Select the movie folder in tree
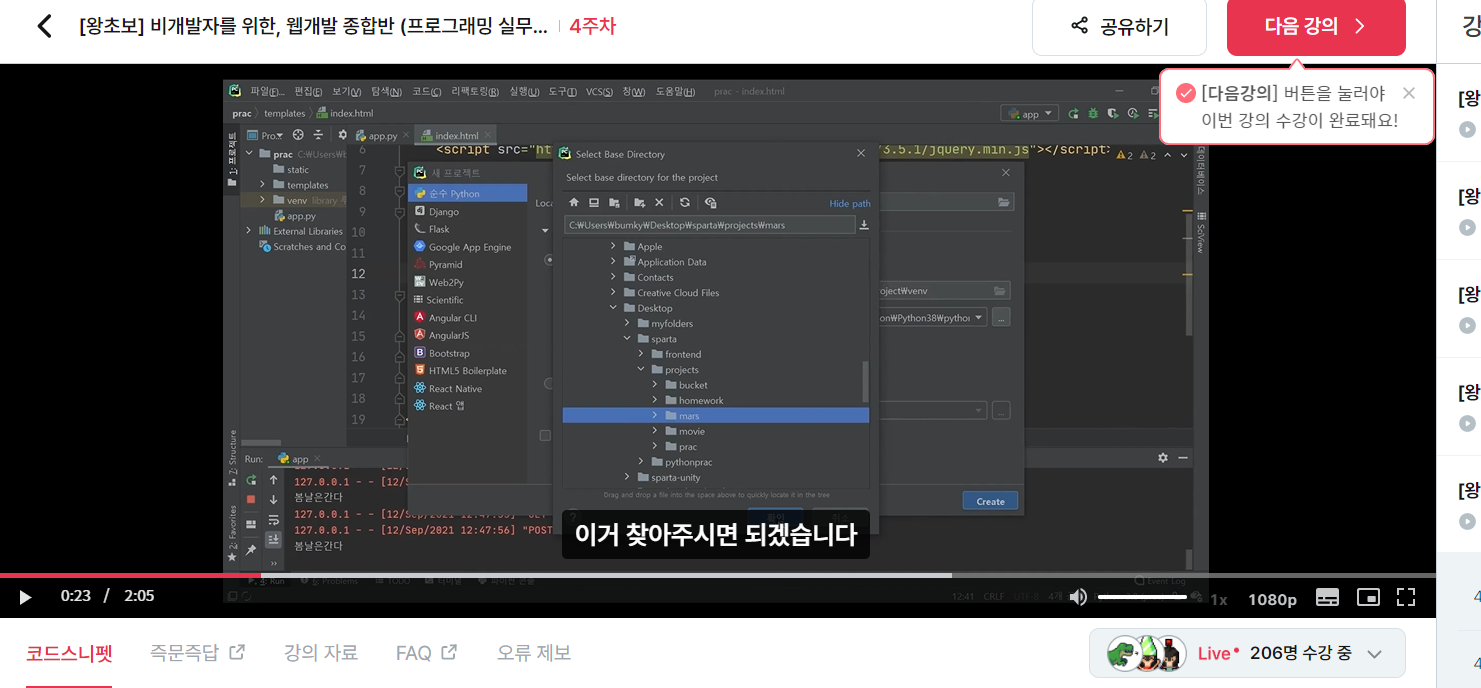Image resolution: width=1481 pixels, height=688 pixels. [692, 431]
